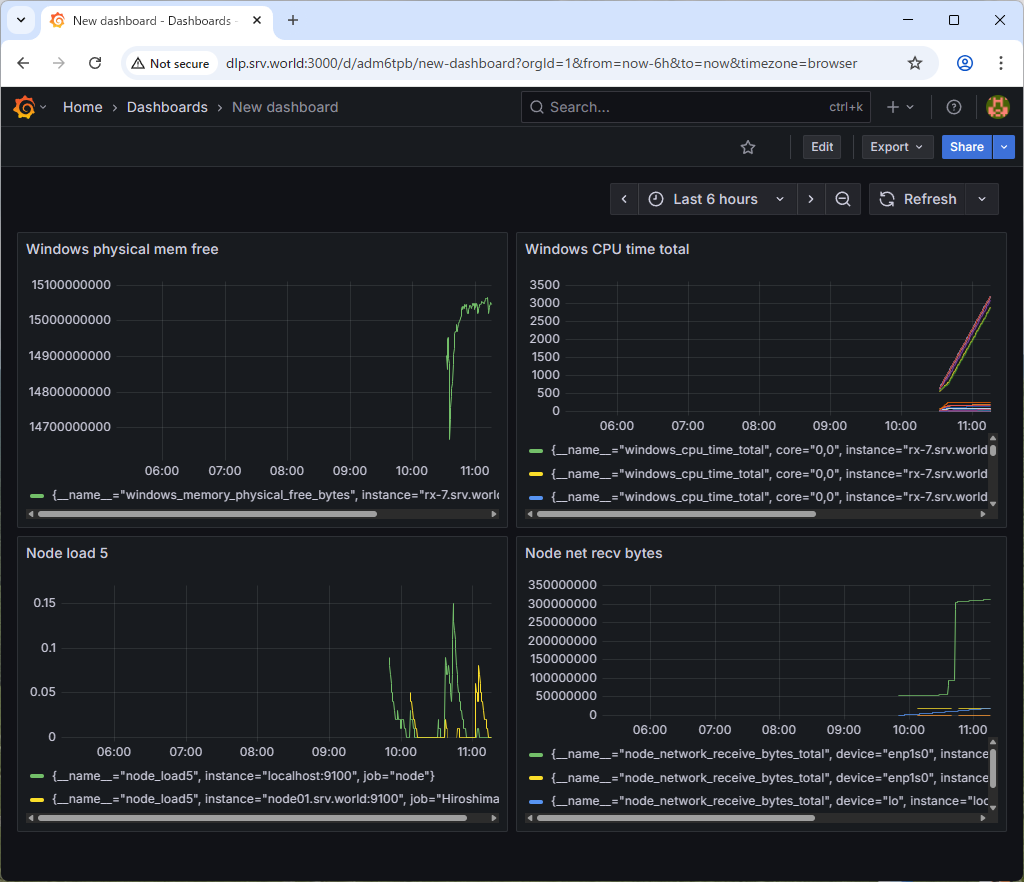Star this dashboard as favorite
Screen dimensions: 1024x882
[748, 147]
